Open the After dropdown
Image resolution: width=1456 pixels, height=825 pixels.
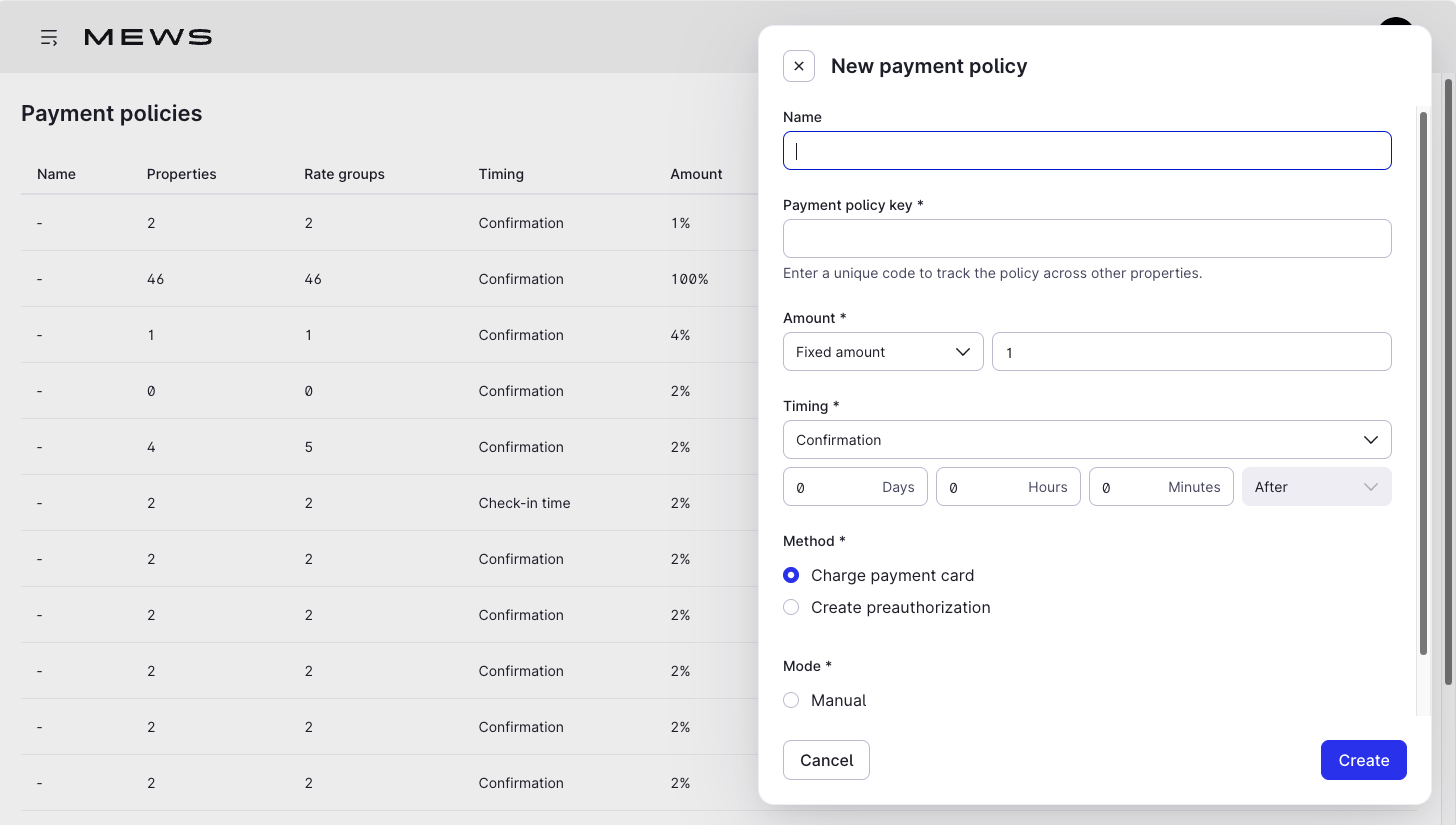(x=1317, y=487)
